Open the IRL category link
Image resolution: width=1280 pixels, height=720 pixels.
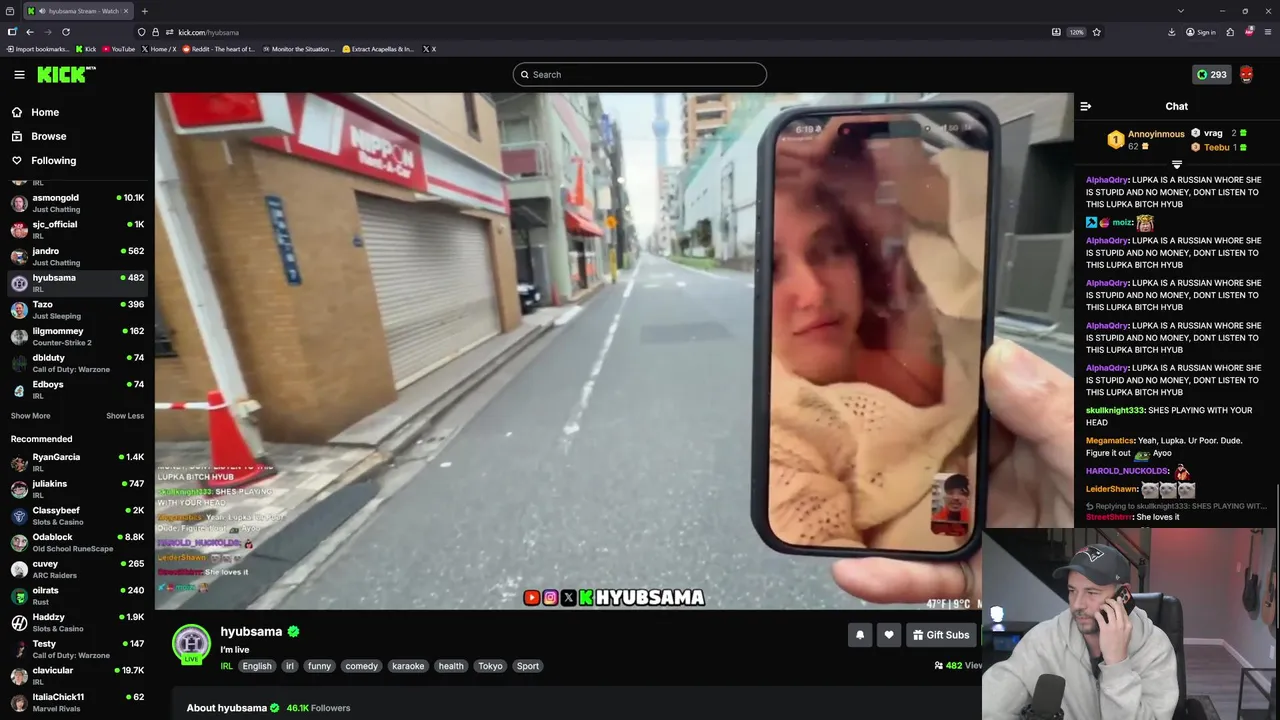227,666
